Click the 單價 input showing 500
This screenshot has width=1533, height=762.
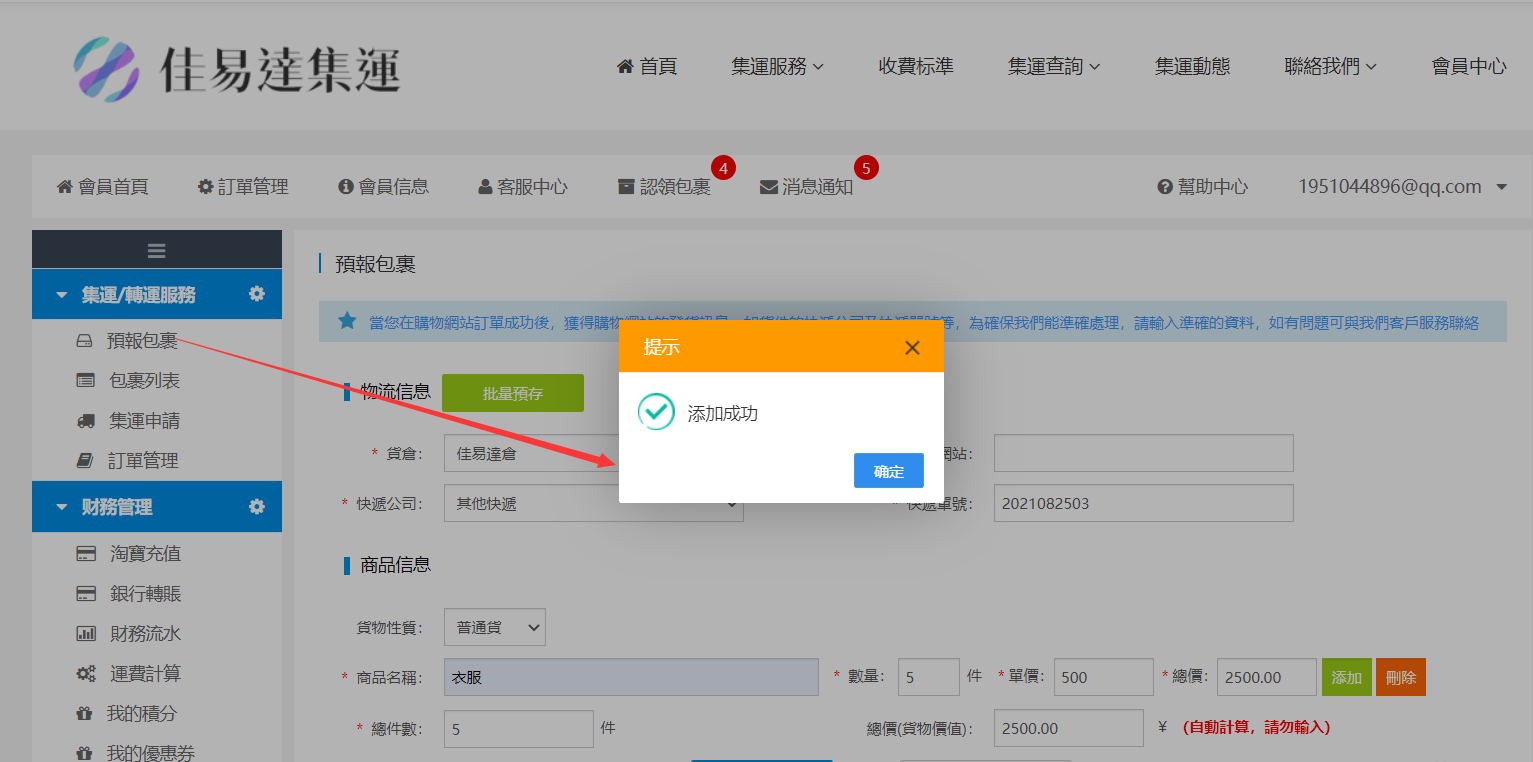(1104, 677)
